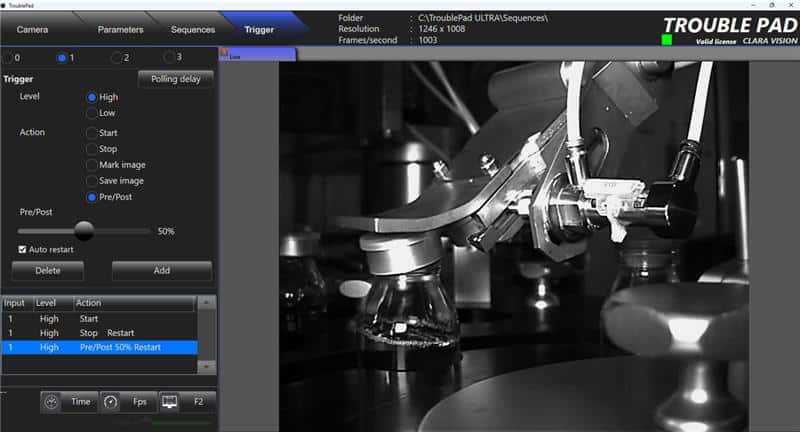Click the Action column header
The height and width of the screenshot is (432, 800).
[x=134, y=303]
